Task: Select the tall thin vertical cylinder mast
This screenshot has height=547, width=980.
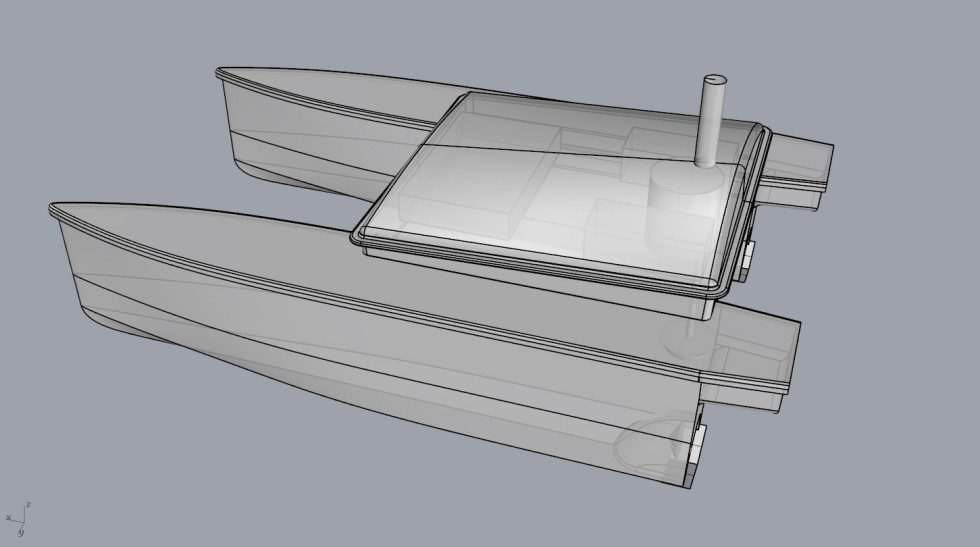Action: pyautogui.click(x=711, y=121)
